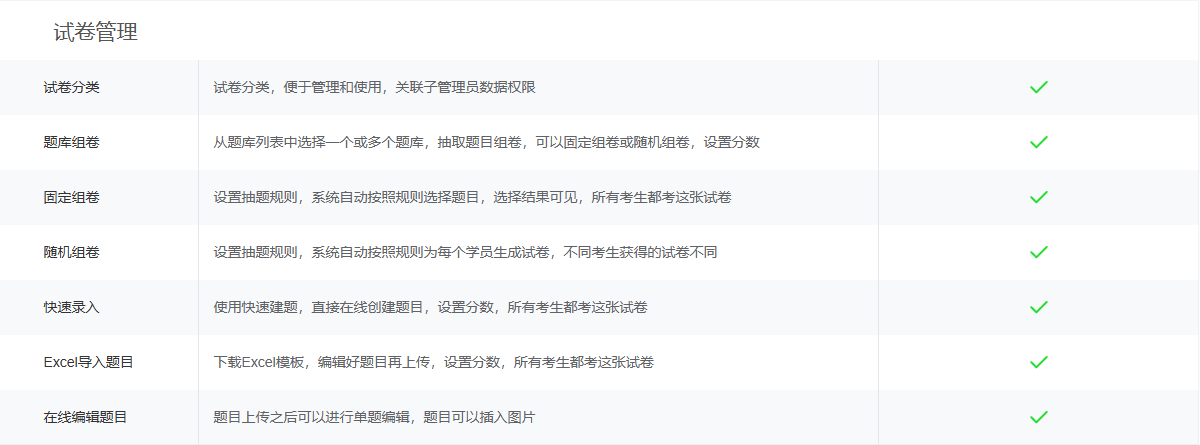Click the description about 关联子管理员数据权限
The width and height of the screenshot is (1200, 445).
coord(374,87)
